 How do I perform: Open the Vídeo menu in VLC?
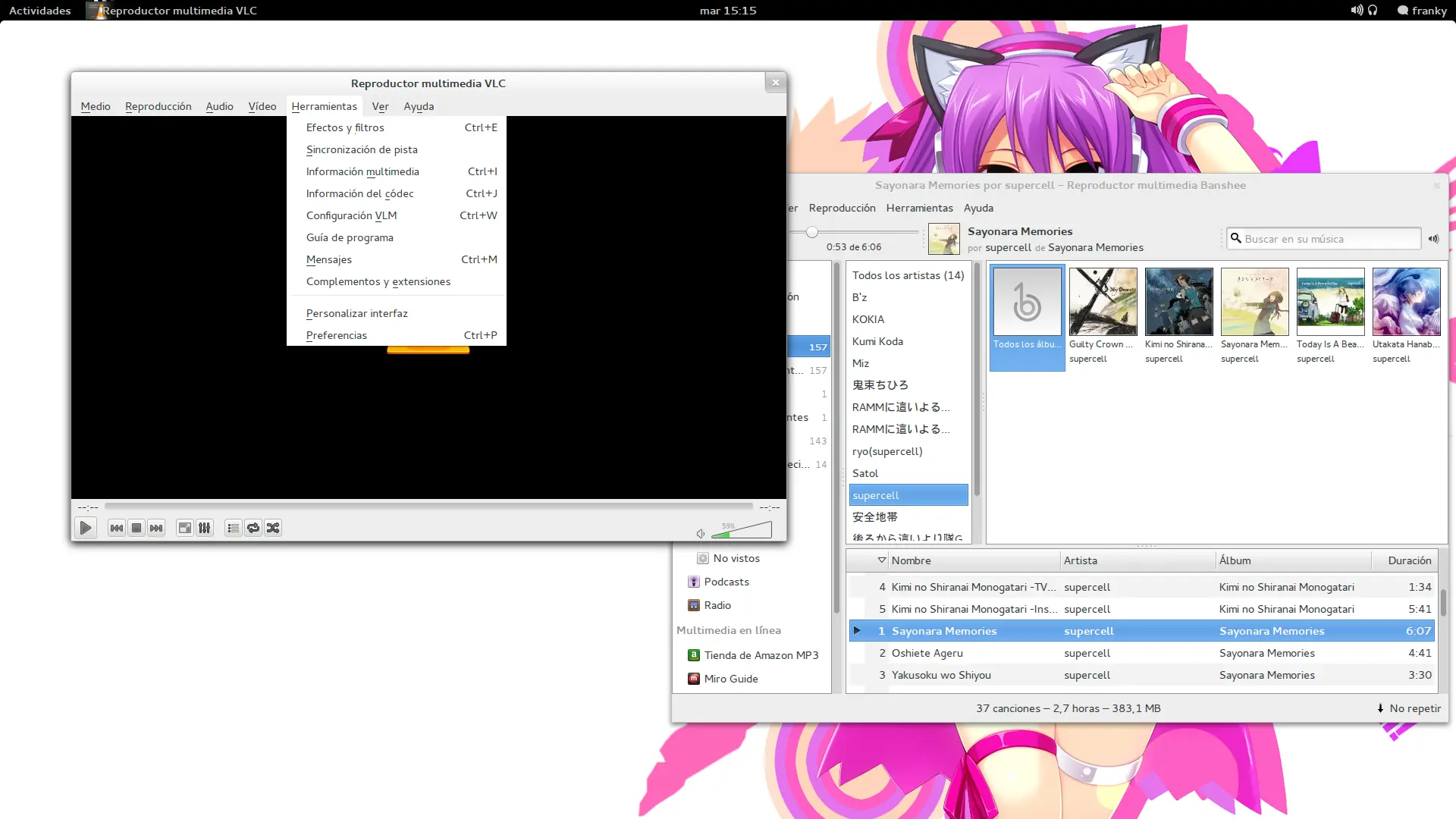[x=262, y=106]
